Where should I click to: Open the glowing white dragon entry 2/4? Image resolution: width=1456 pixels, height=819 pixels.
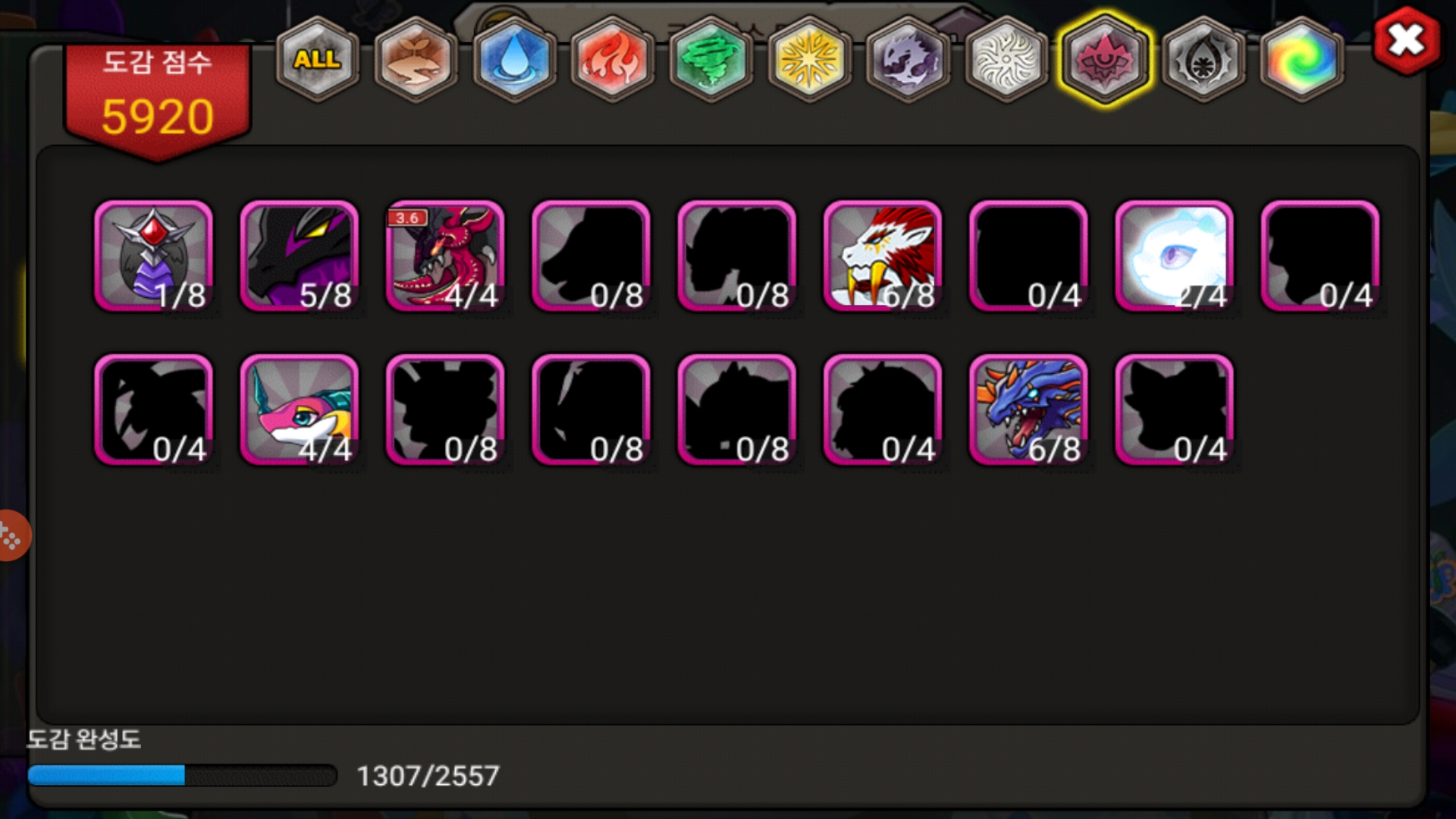(x=1175, y=256)
